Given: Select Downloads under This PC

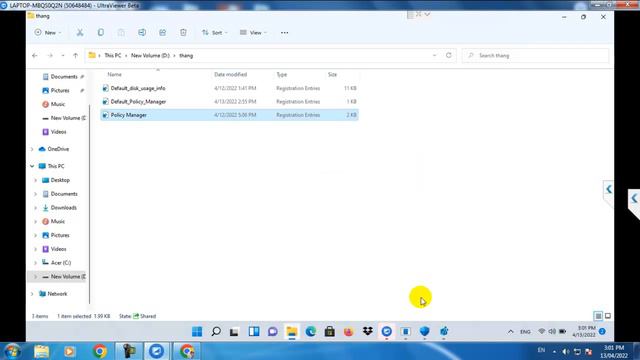Looking at the screenshot, I should tap(63, 208).
